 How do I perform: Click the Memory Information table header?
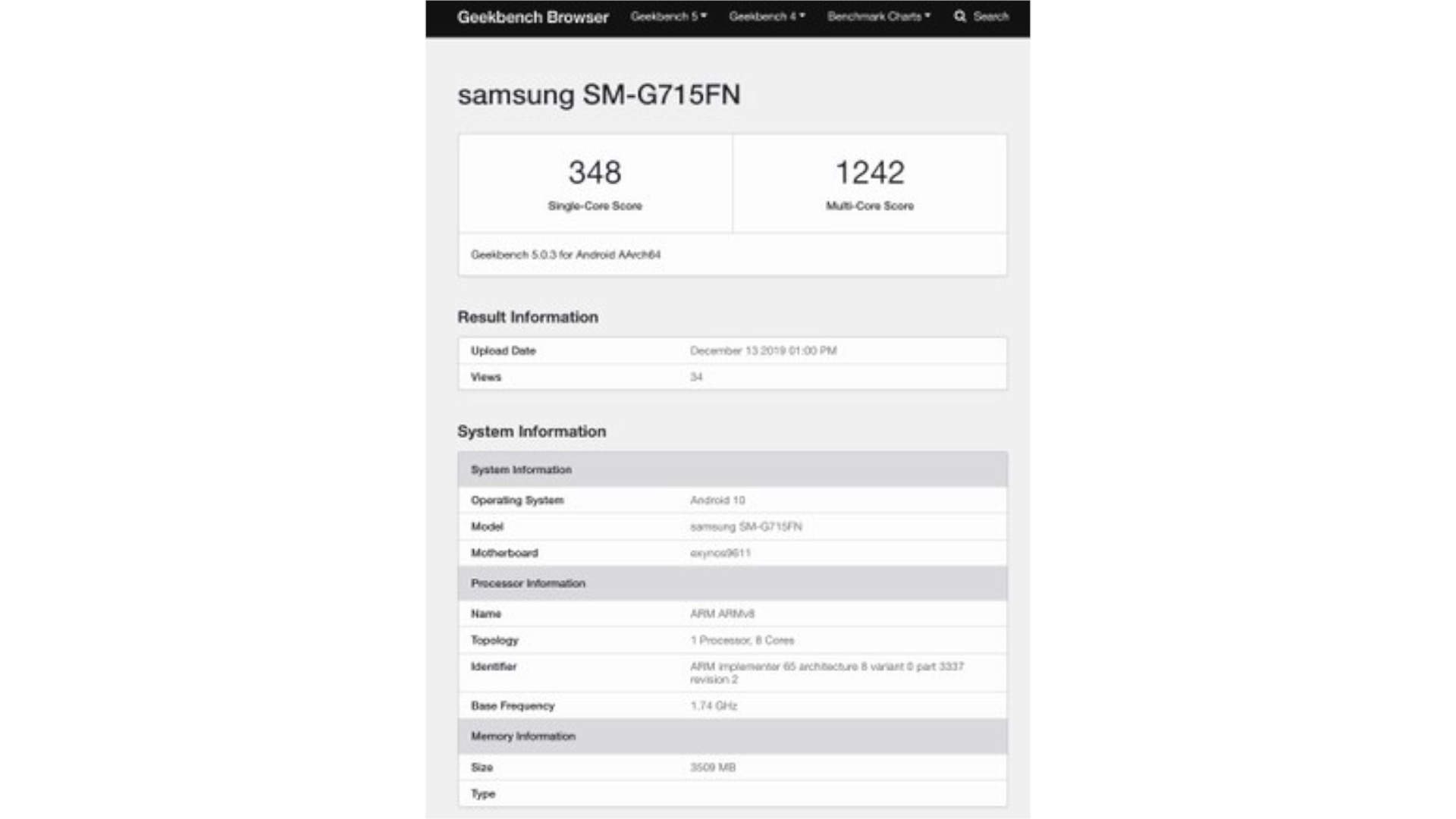(x=733, y=736)
